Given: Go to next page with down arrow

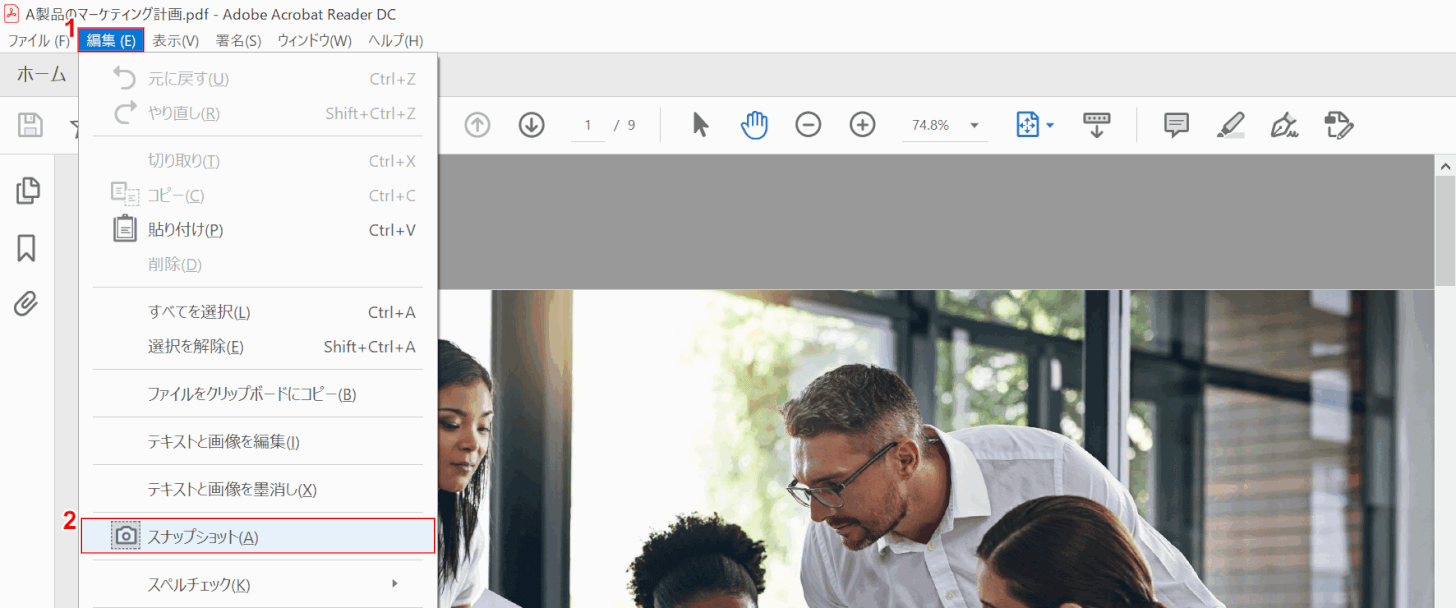Looking at the screenshot, I should pos(531,125).
